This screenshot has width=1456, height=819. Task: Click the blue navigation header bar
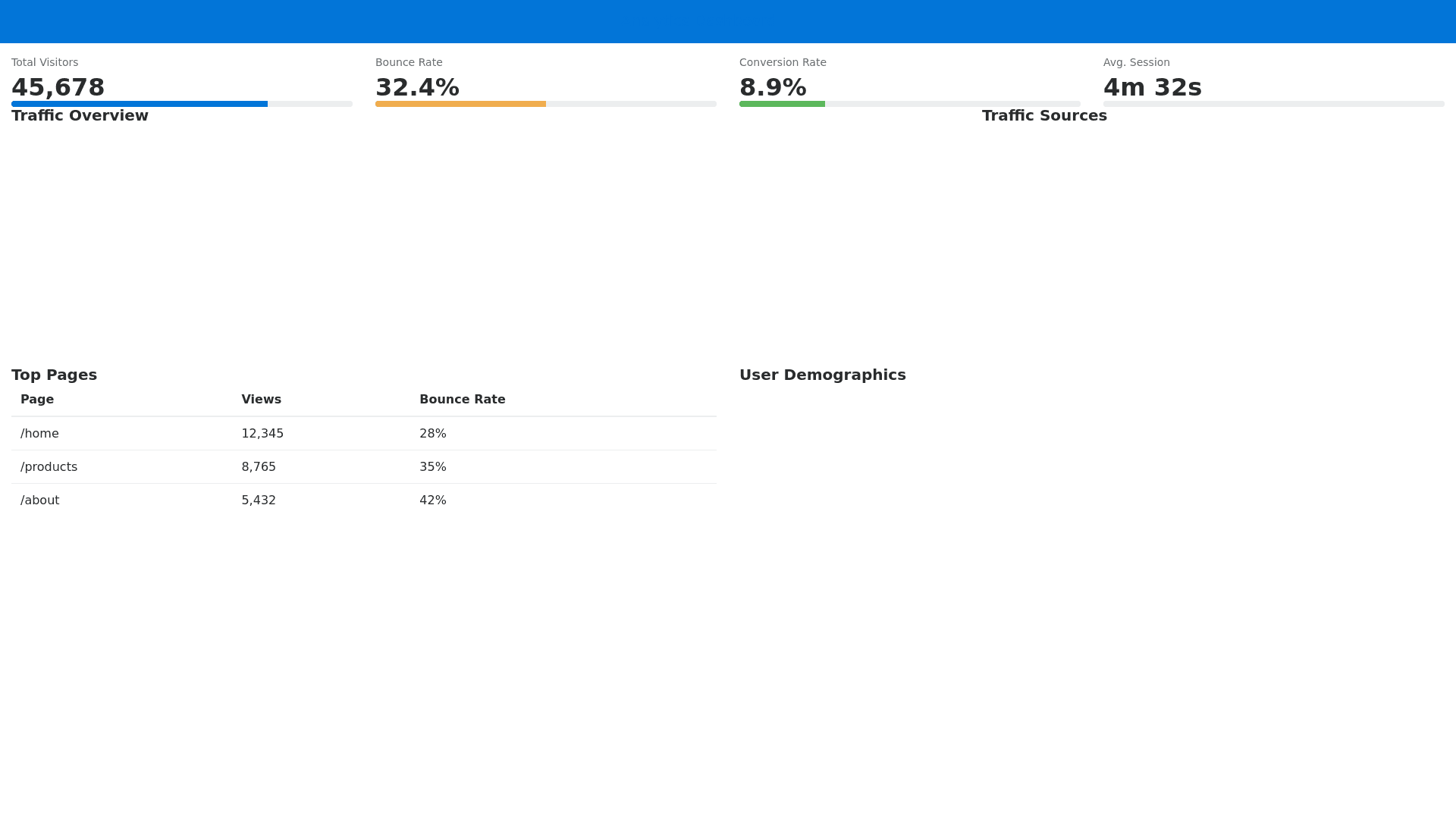(x=728, y=21)
